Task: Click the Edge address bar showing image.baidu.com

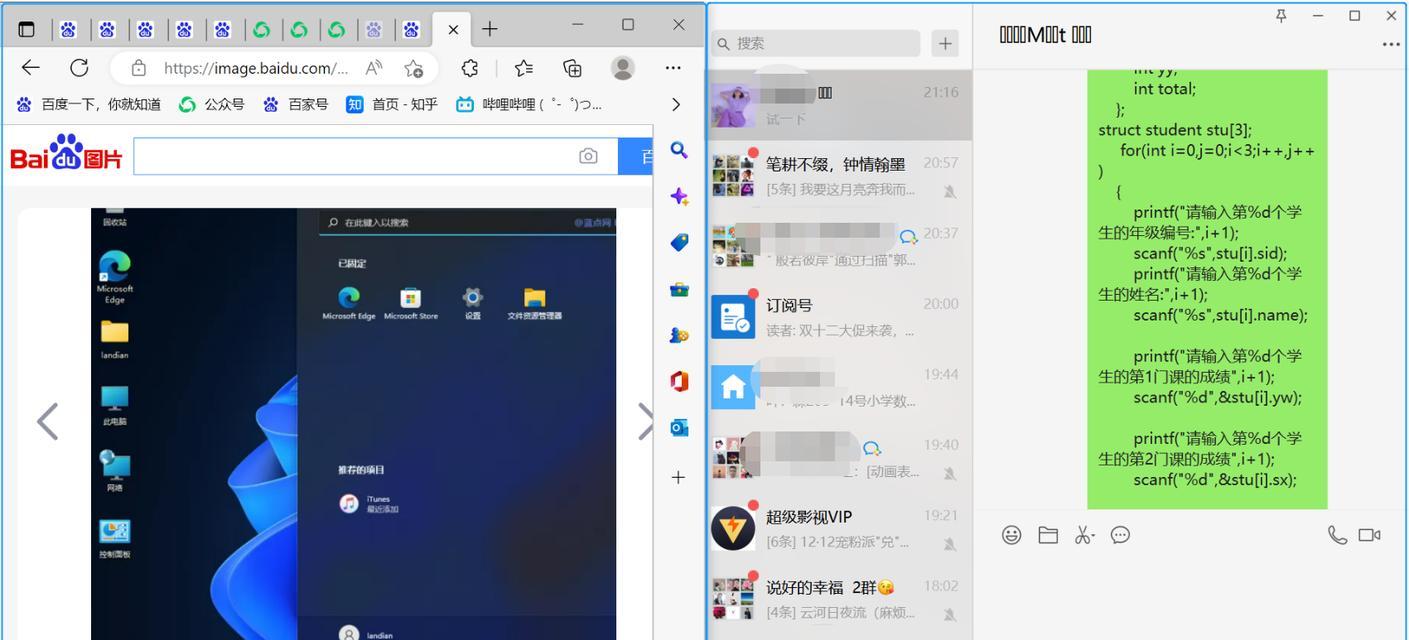Action: click(254, 68)
